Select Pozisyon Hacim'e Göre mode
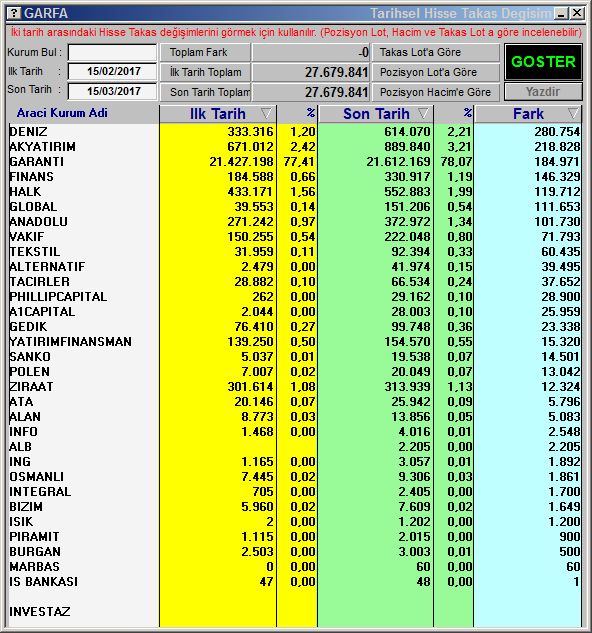This screenshot has height=633, width=592. click(x=435, y=92)
